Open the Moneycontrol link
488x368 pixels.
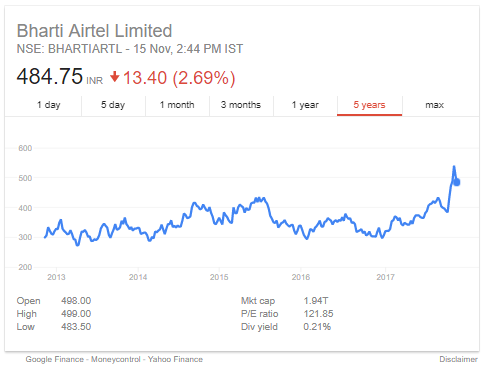[116, 359]
